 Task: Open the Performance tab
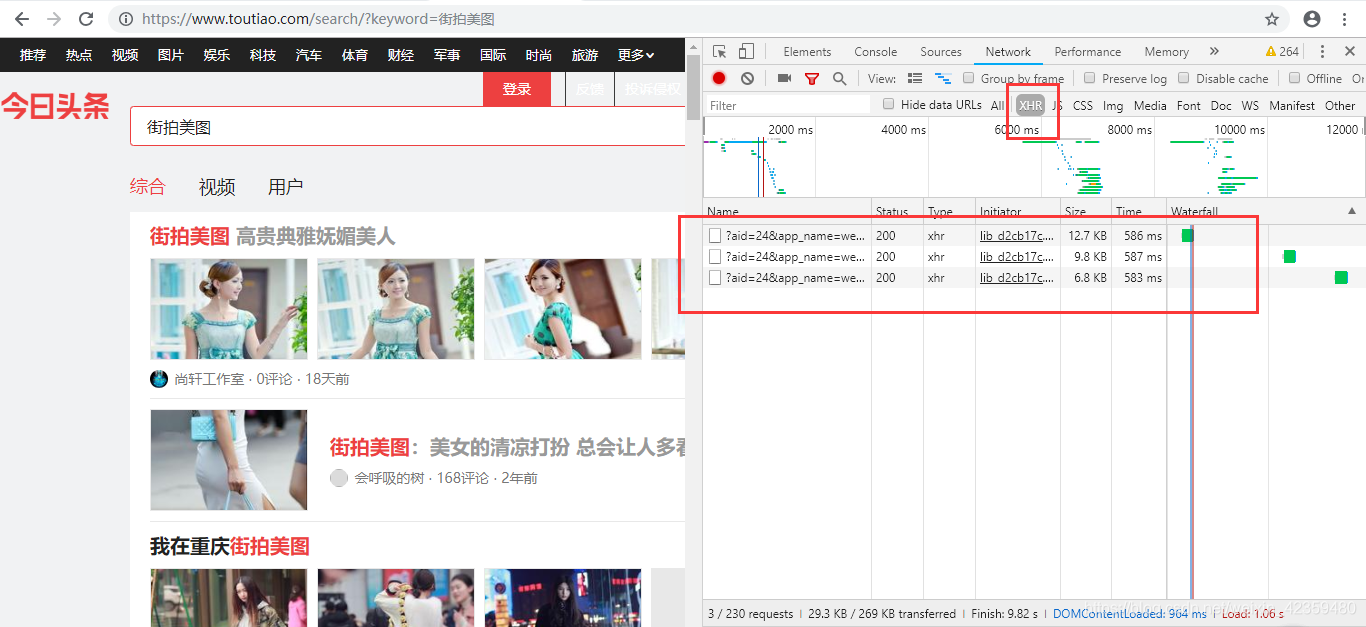pyautogui.click(x=1088, y=52)
